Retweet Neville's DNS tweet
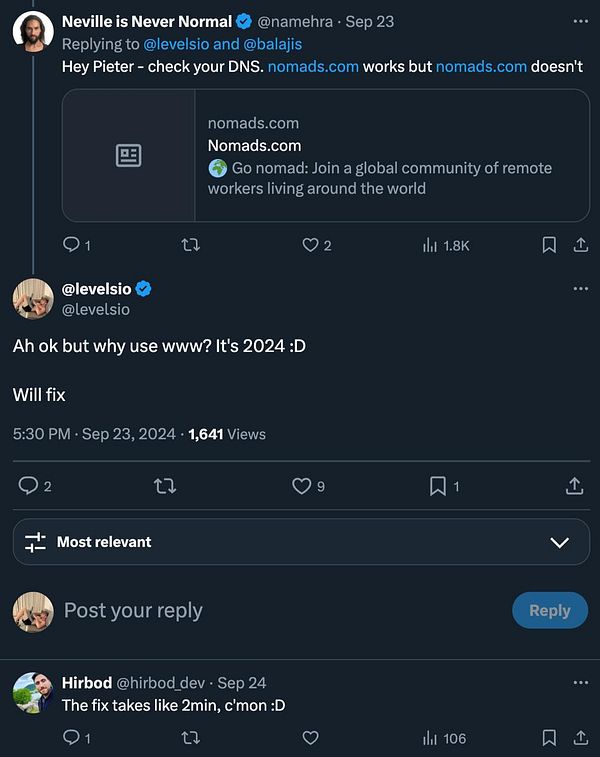The width and height of the screenshot is (600, 757). 190,245
